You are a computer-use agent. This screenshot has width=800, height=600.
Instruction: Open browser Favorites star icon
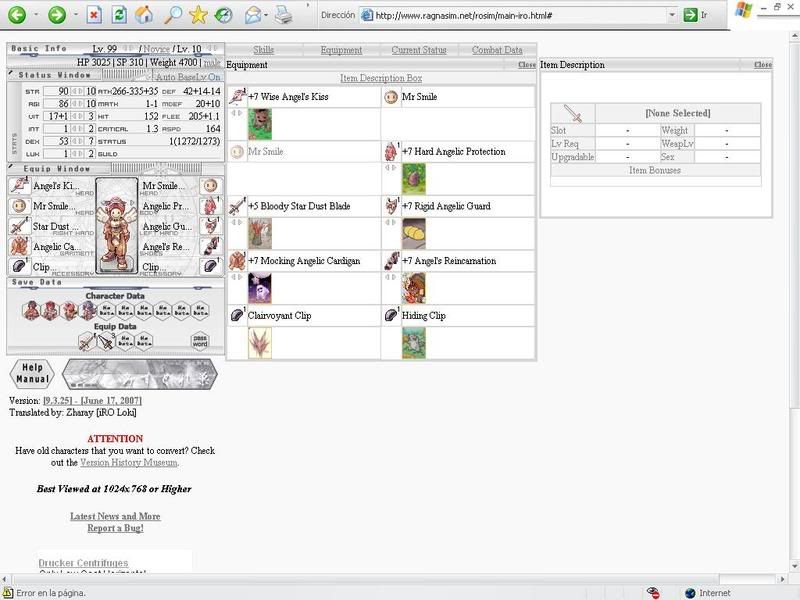tap(198, 15)
